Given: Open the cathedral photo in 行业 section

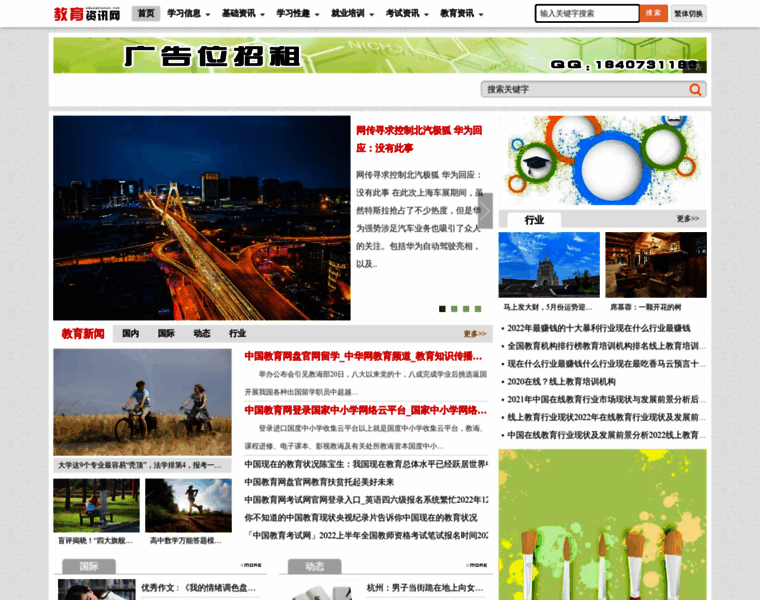Looking at the screenshot, I should pyautogui.click(x=549, y=265).
